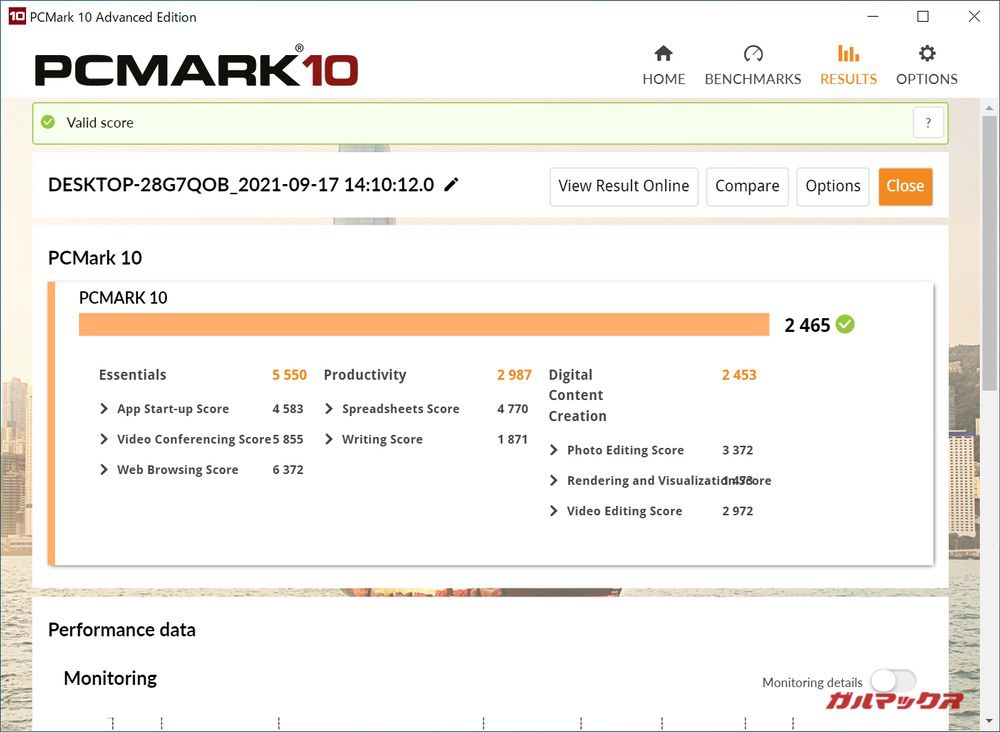Open Options using the gear icon

pos(927,54)
